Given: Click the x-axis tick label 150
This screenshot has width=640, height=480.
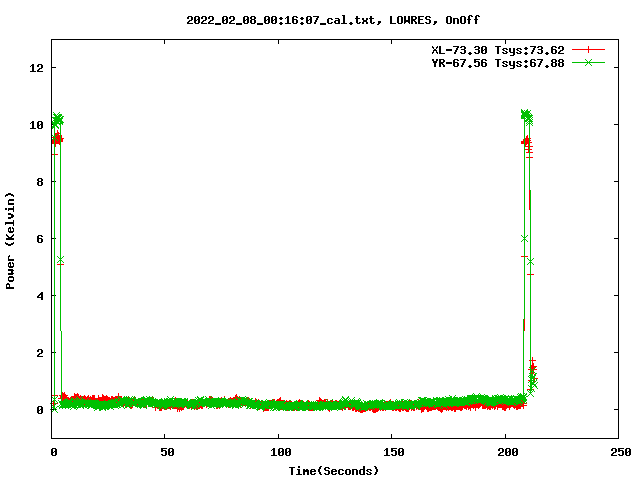Looking at the screenshot, I should pos(394,452).
